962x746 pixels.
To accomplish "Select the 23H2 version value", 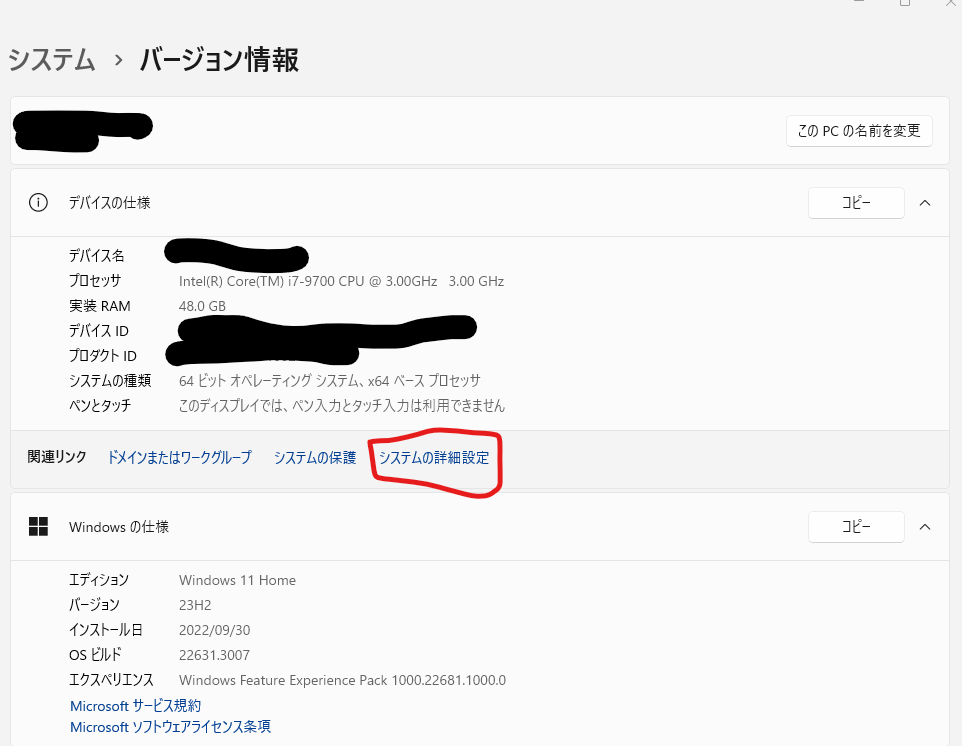I will click(x=195, y=605).
